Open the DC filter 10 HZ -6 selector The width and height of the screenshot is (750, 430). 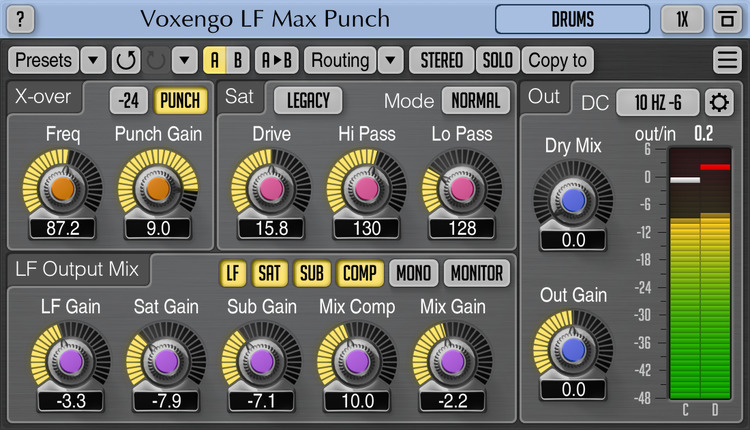[658, 102]
